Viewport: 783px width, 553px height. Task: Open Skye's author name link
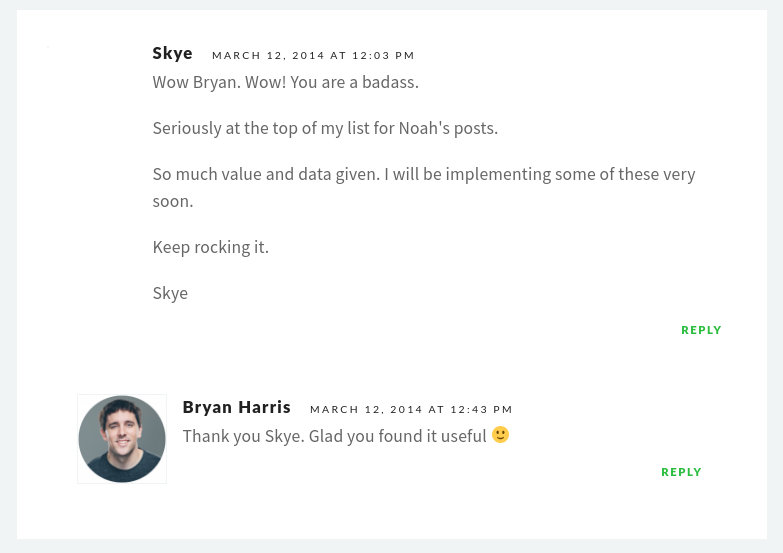172,53
